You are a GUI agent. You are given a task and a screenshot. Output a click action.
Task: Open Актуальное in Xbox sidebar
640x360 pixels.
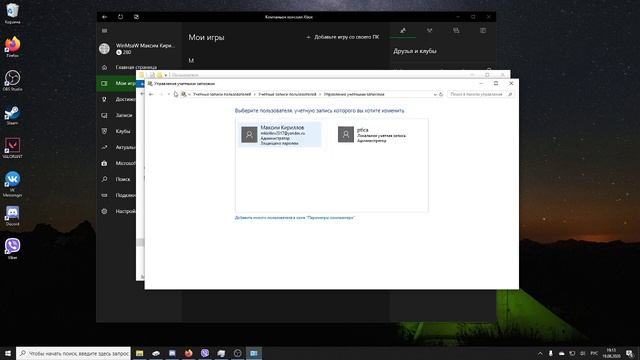[117, 147]
